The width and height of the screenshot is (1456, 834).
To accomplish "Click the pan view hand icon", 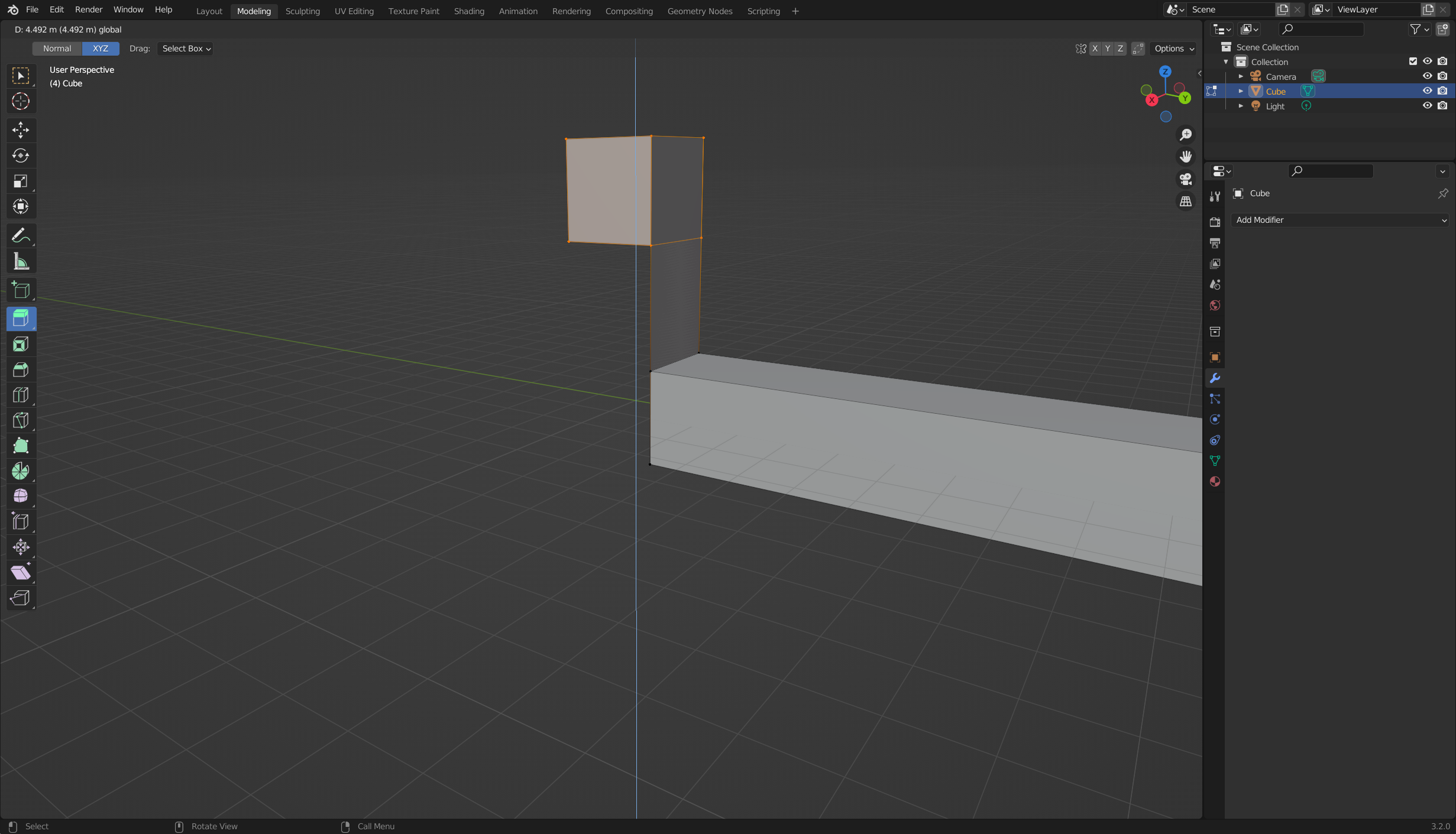I will (1186, 157).
